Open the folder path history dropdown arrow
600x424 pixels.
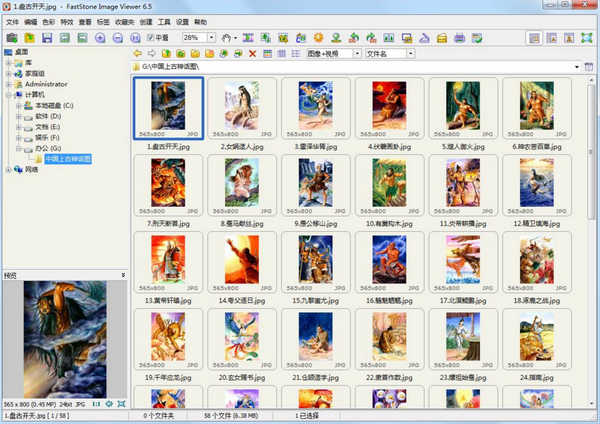(x=577, y=67)
